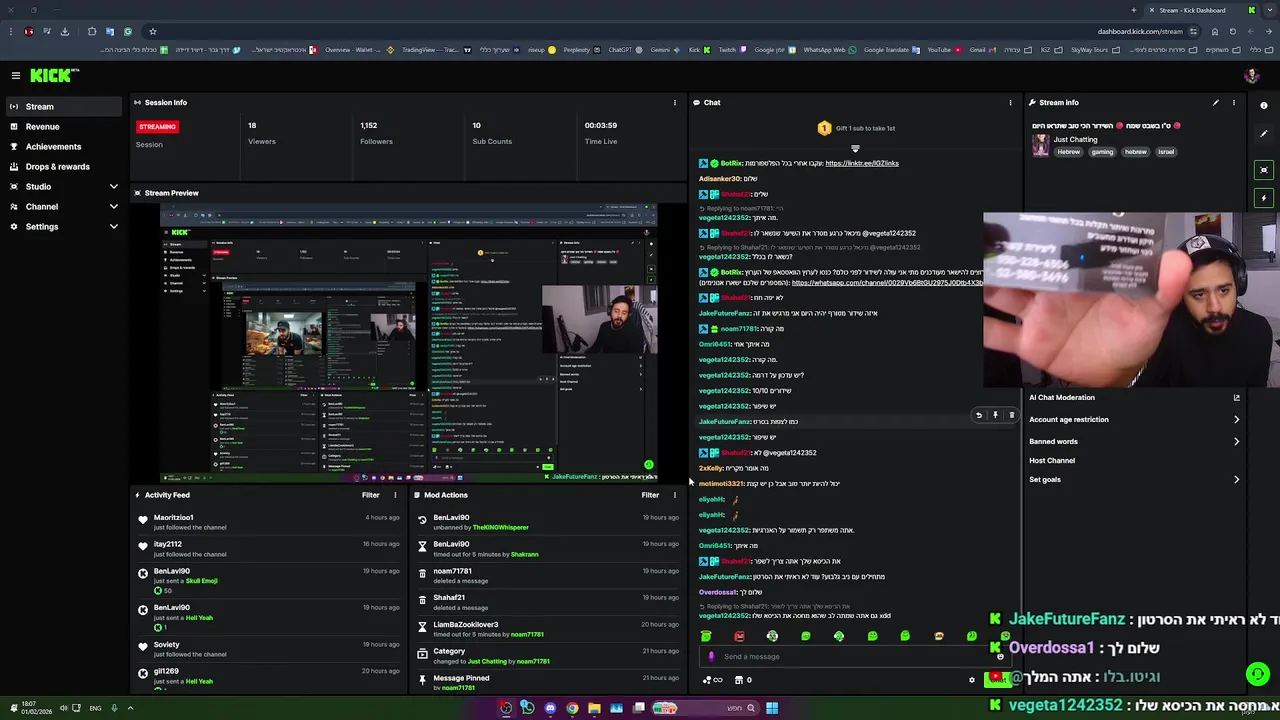Open Banned words chevron
Image resolution: width=1280 pixels, height=720 pixels.
1236,441
